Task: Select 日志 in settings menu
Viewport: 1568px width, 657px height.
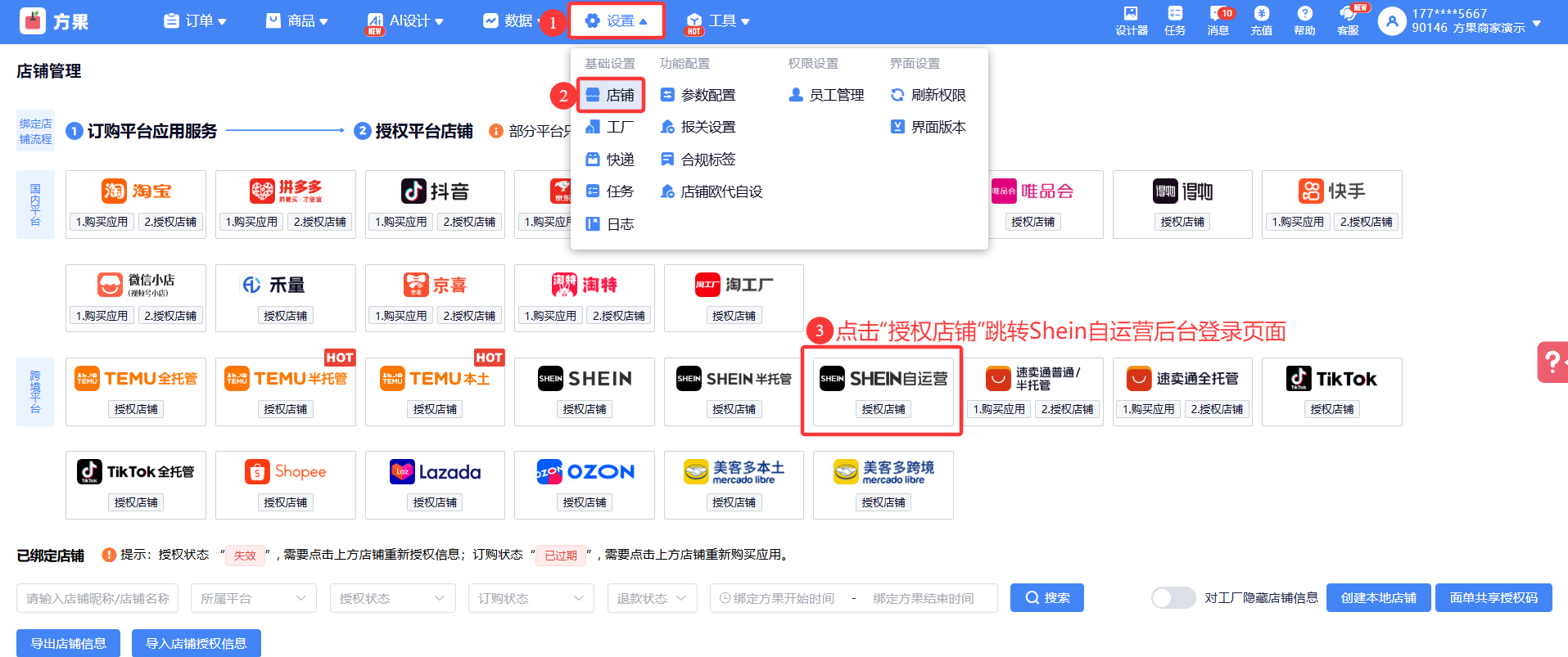Action: point(610,224)
